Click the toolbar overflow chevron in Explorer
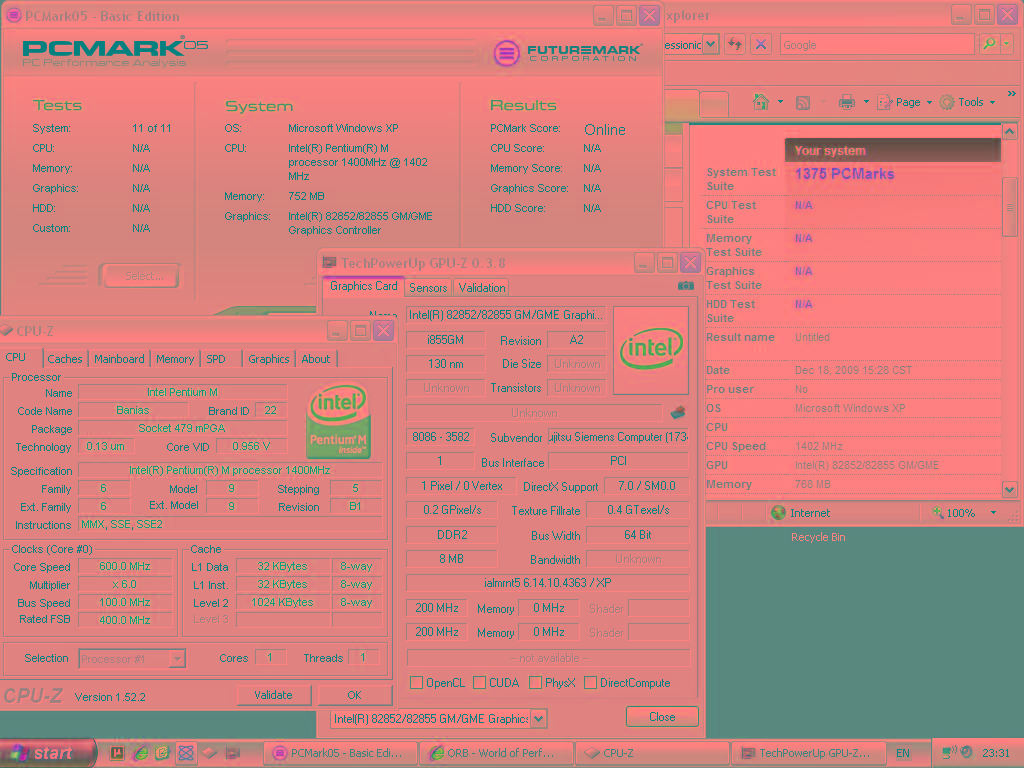 point(1012,94)
